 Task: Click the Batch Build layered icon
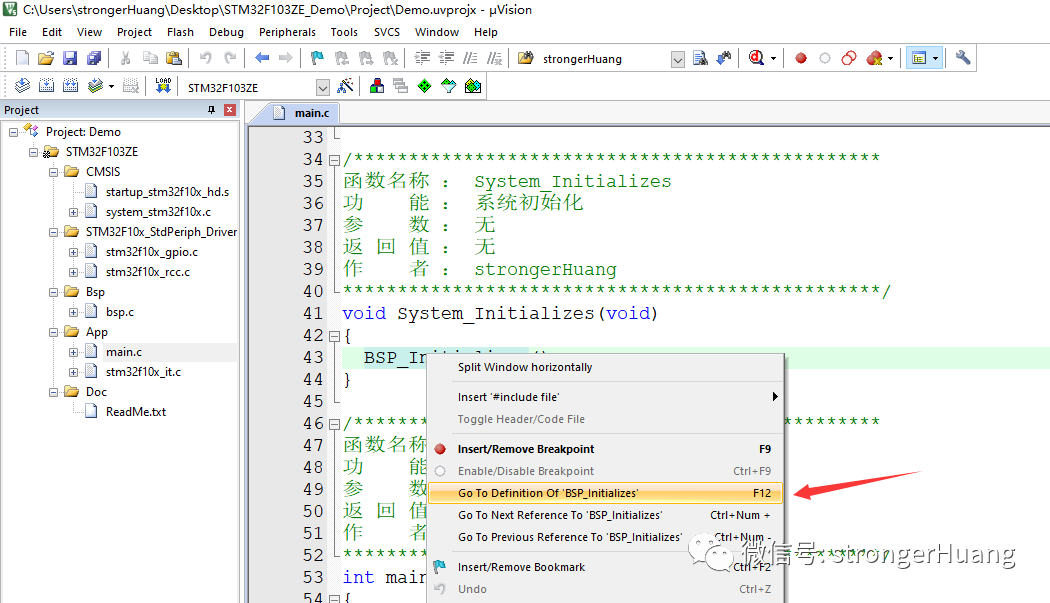click(96, 86)
